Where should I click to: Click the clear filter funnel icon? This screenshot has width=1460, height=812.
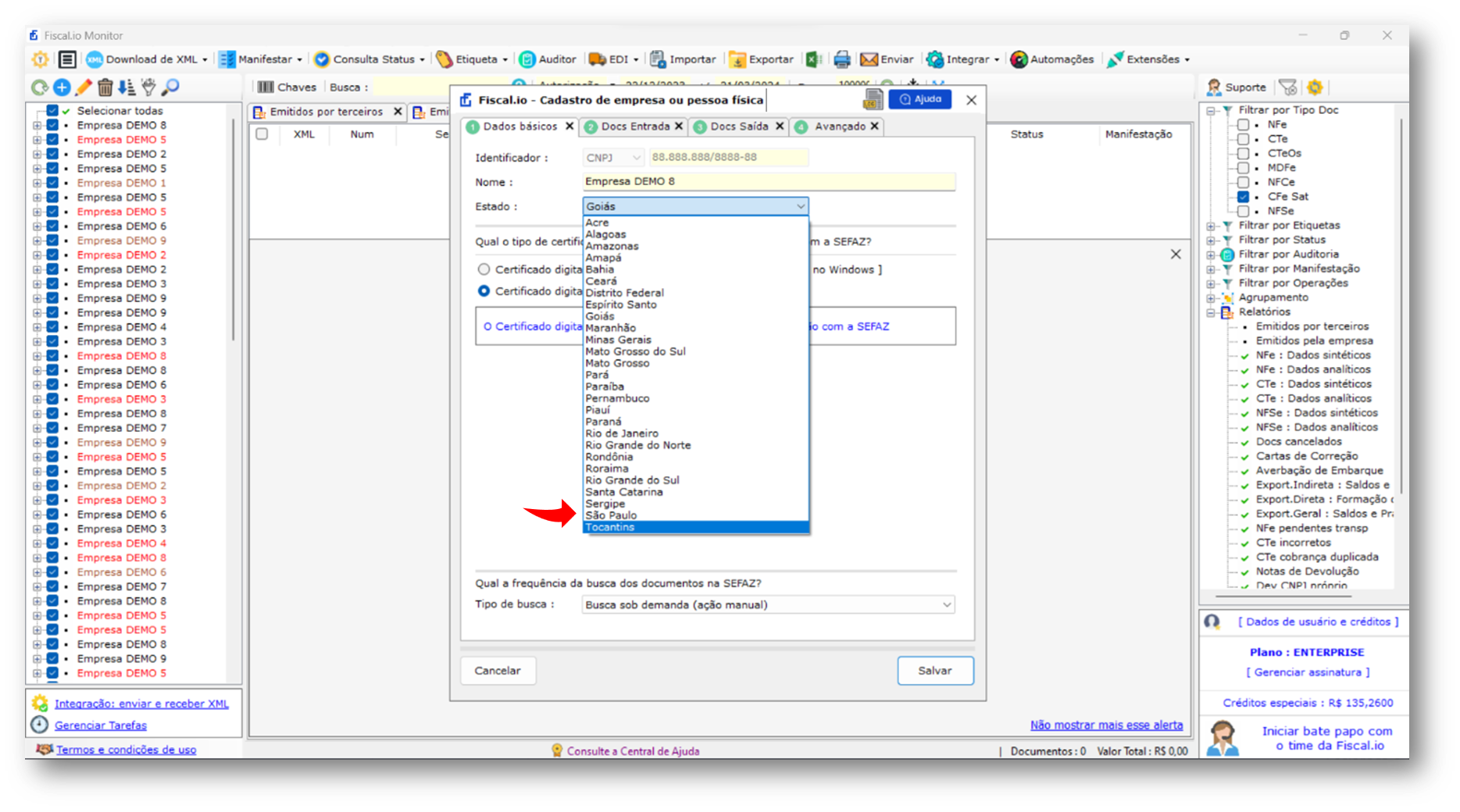1288,87
